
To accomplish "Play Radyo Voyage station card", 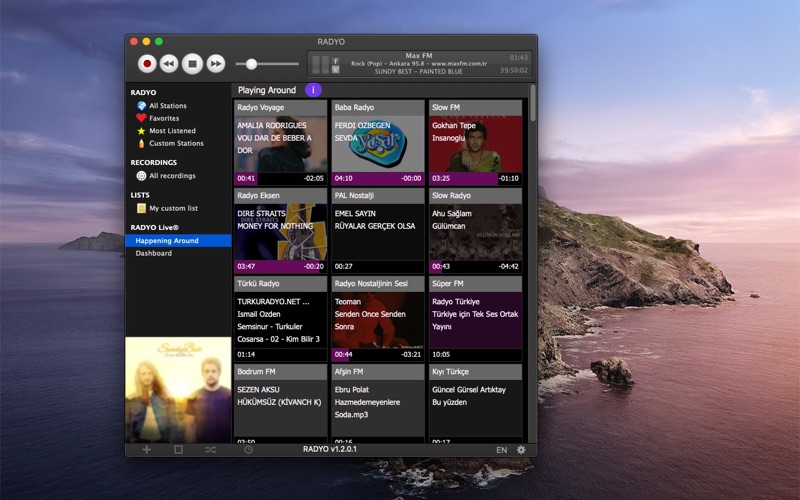I will coord(281,142).
